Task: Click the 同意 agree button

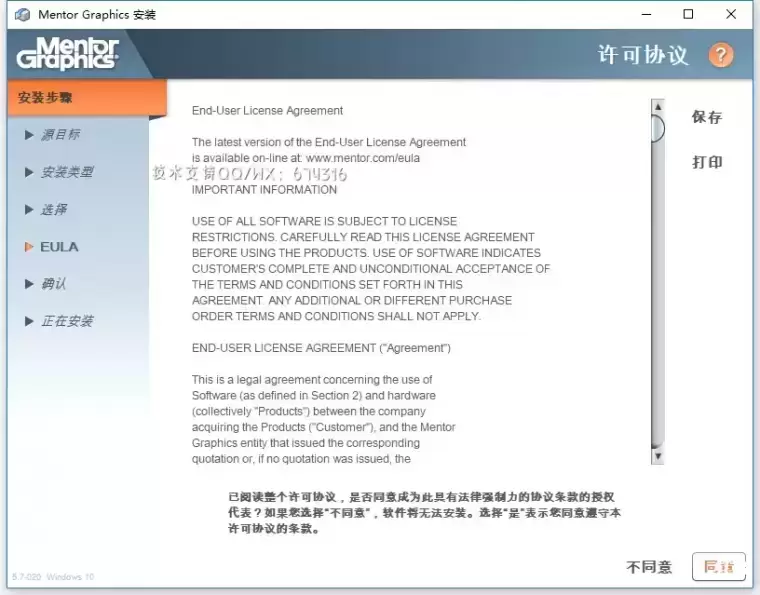Action: coord(718,566)
